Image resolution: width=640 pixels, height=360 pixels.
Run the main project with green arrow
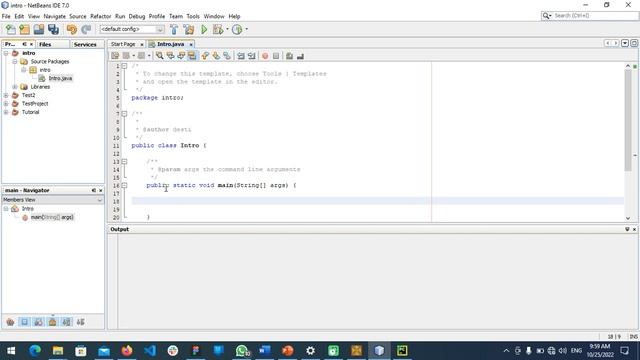tap(204, 29)
